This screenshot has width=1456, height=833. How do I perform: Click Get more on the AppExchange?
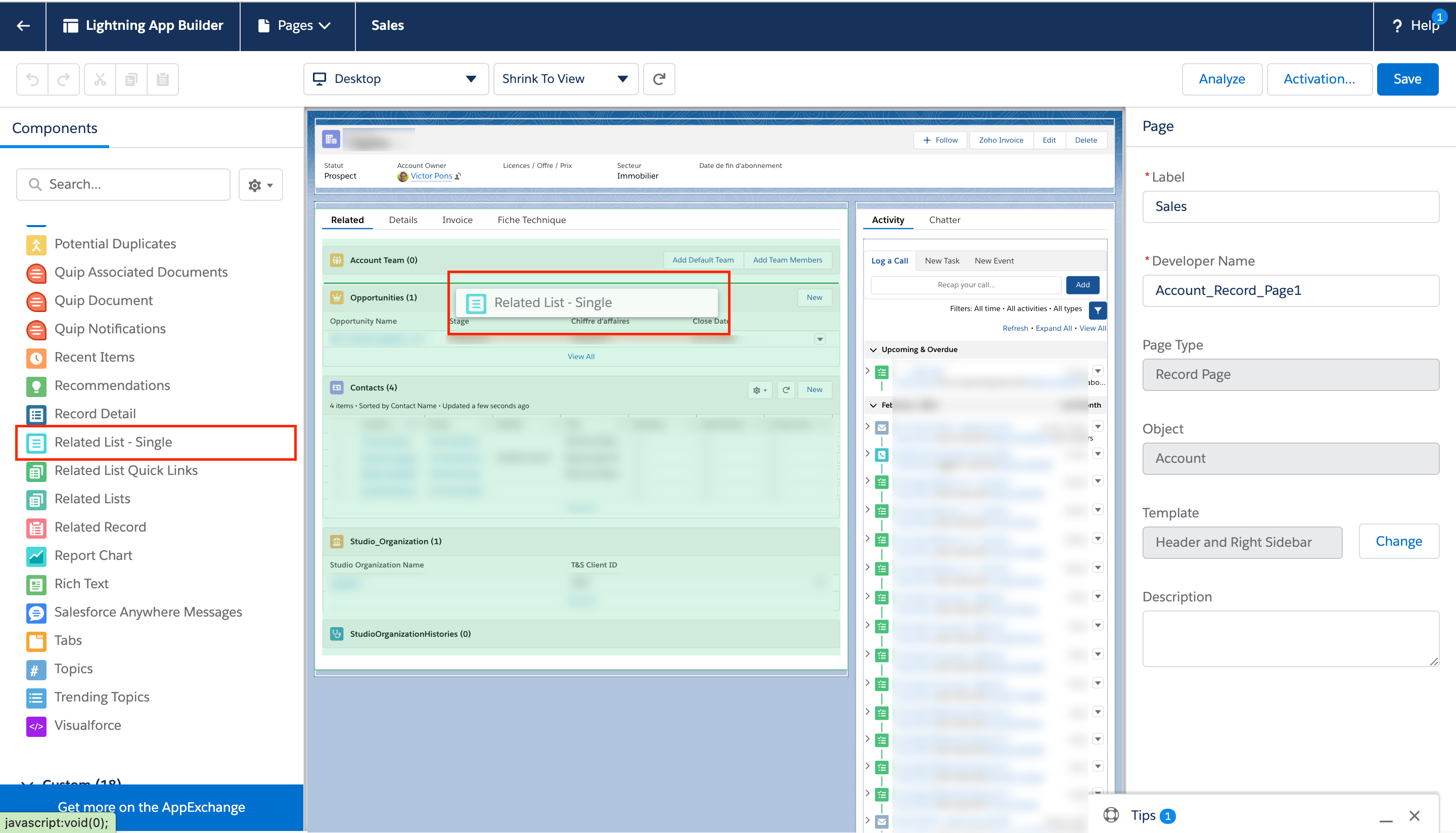pos(151,807)
